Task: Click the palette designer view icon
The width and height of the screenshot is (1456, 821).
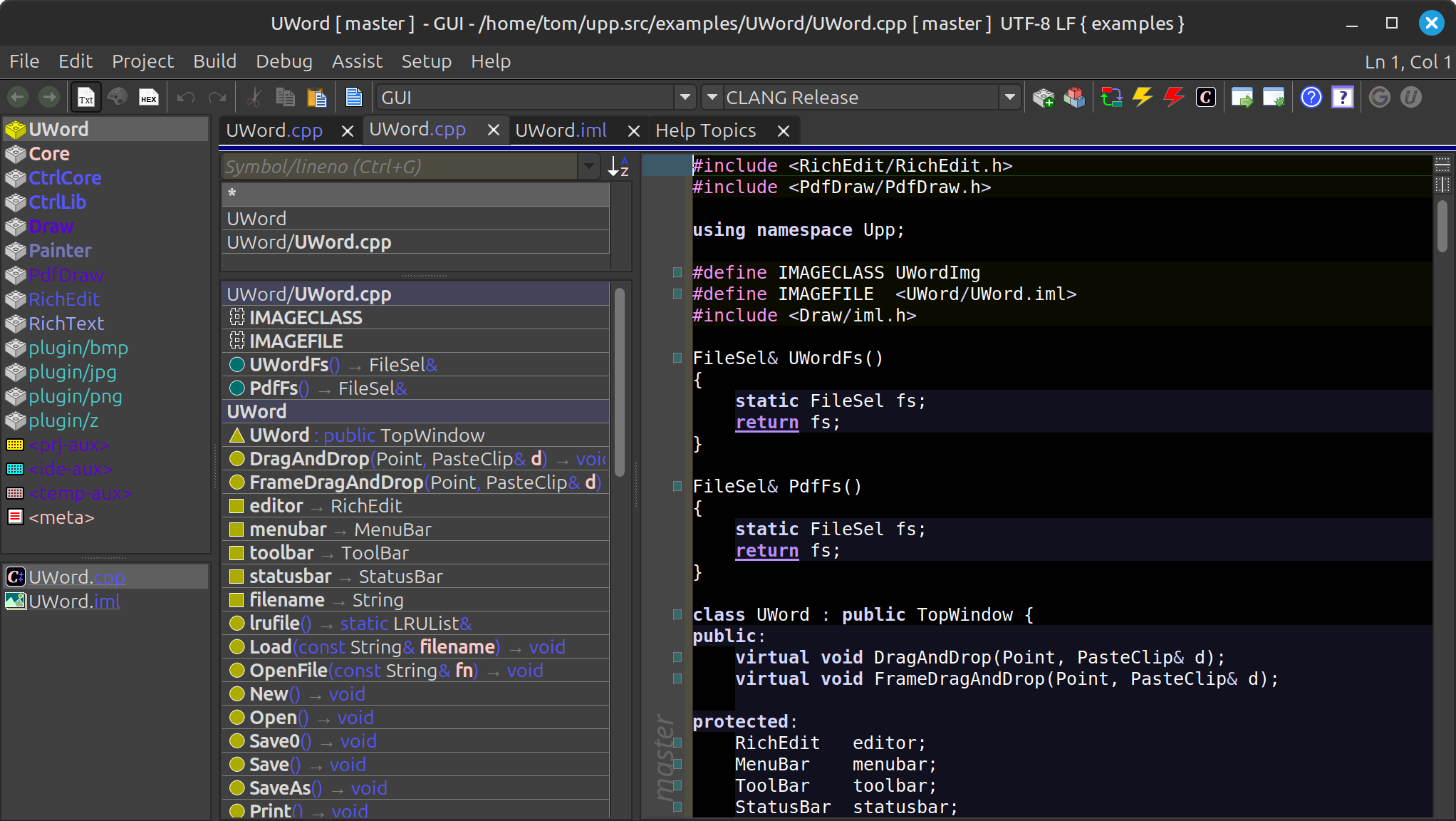Action: point(118,97)
